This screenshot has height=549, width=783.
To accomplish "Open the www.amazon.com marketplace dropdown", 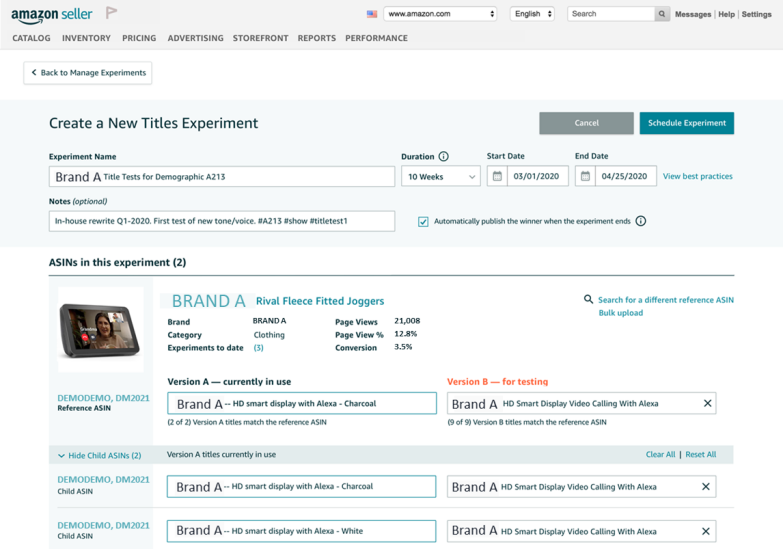I will click(440, 14).
